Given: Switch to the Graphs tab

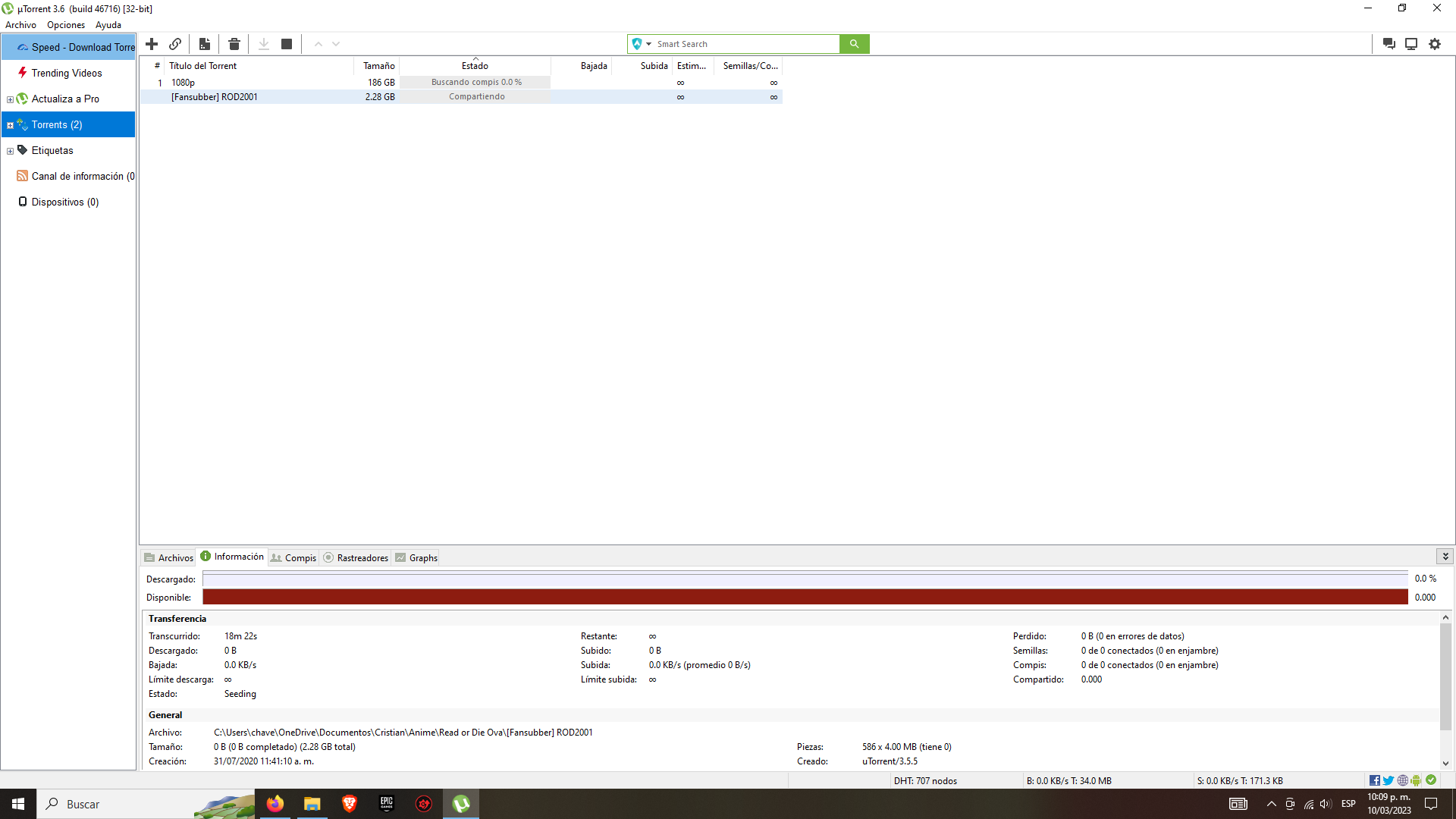Looking at the screenshot, I should tap(416, 557).
